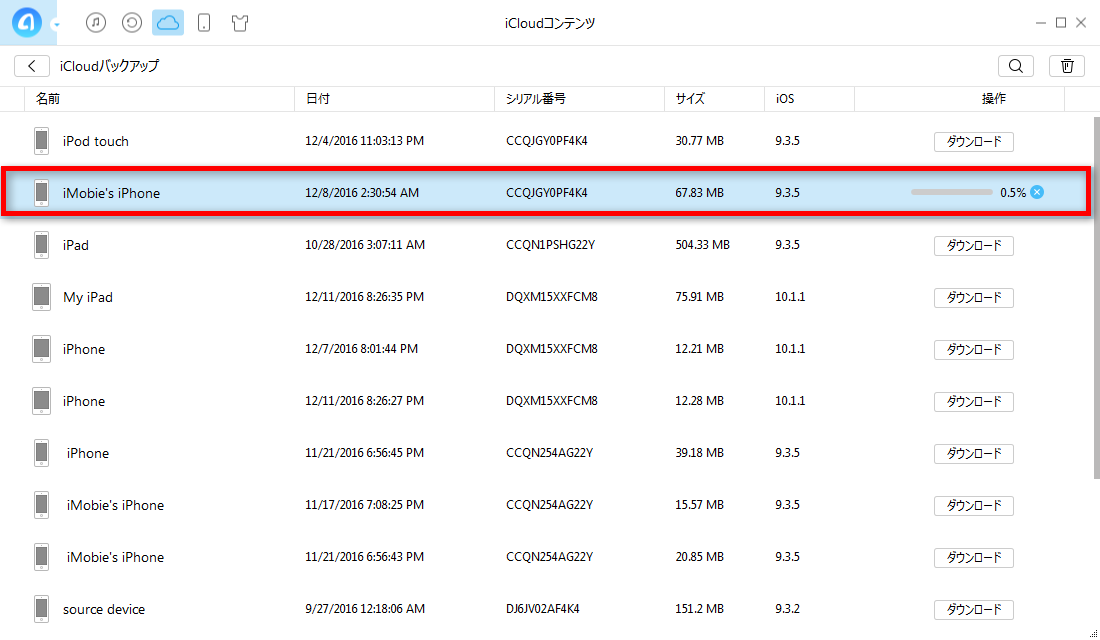Expand the dropdown arrow beside the logo
Screen dimensions: 1100x640
(x=56, y=25)
